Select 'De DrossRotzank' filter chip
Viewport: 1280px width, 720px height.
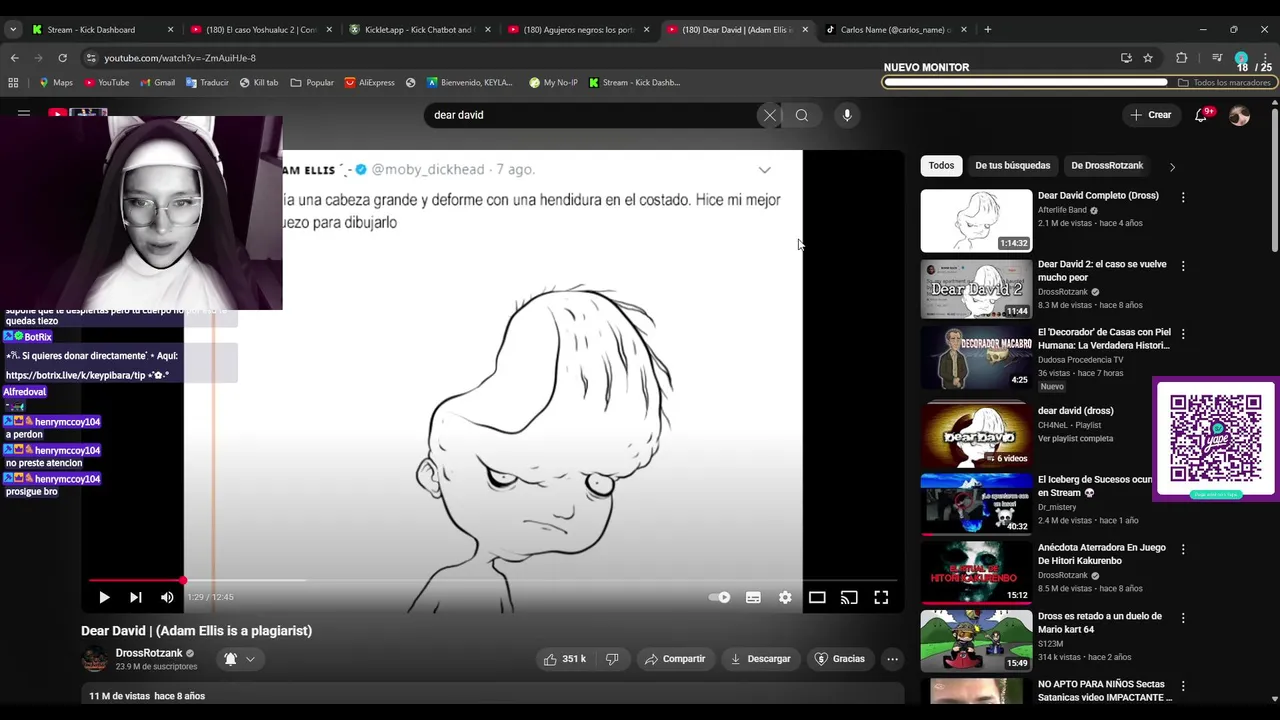click(1107, 166)
